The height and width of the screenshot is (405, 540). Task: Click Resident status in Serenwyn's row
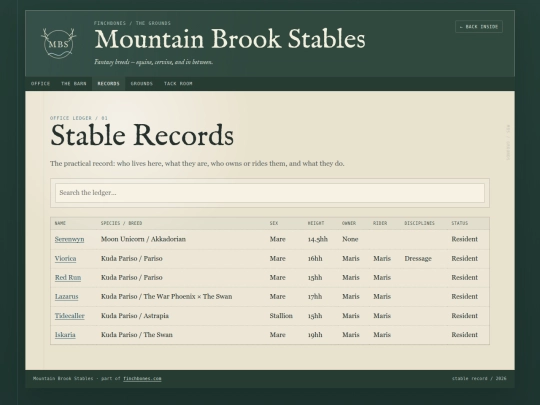tap(465, 239)
